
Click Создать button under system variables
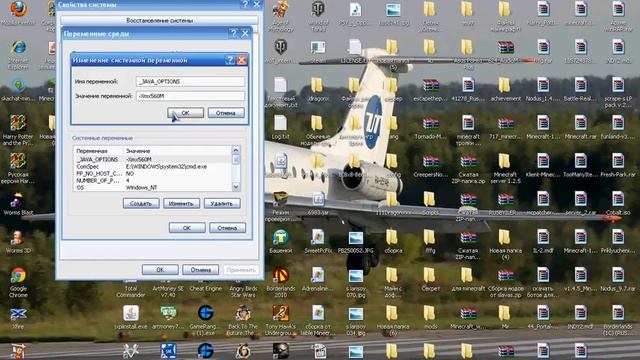tap(141, 203)
